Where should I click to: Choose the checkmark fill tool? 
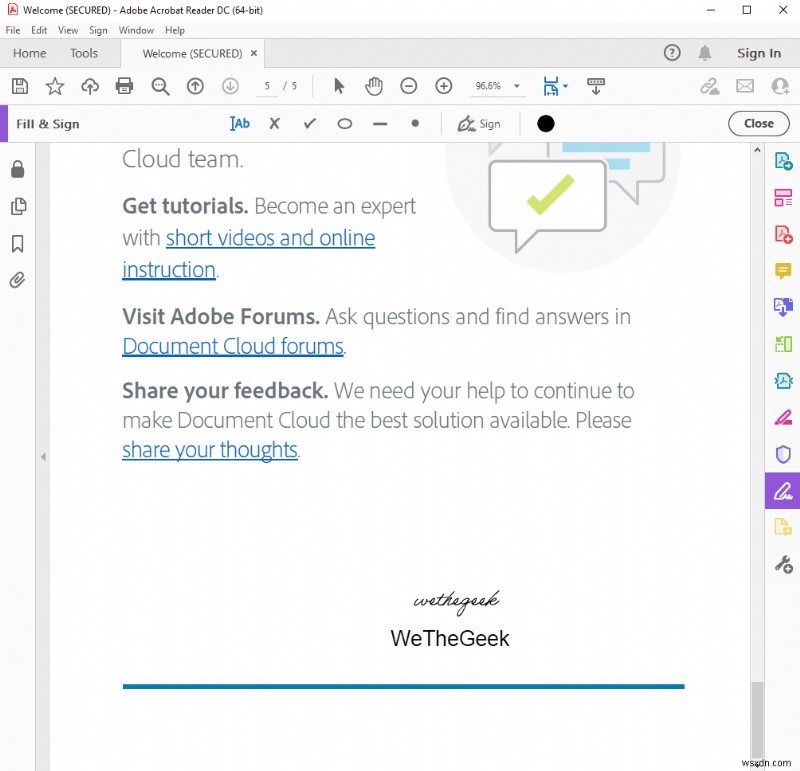click(x=310, y=123)
